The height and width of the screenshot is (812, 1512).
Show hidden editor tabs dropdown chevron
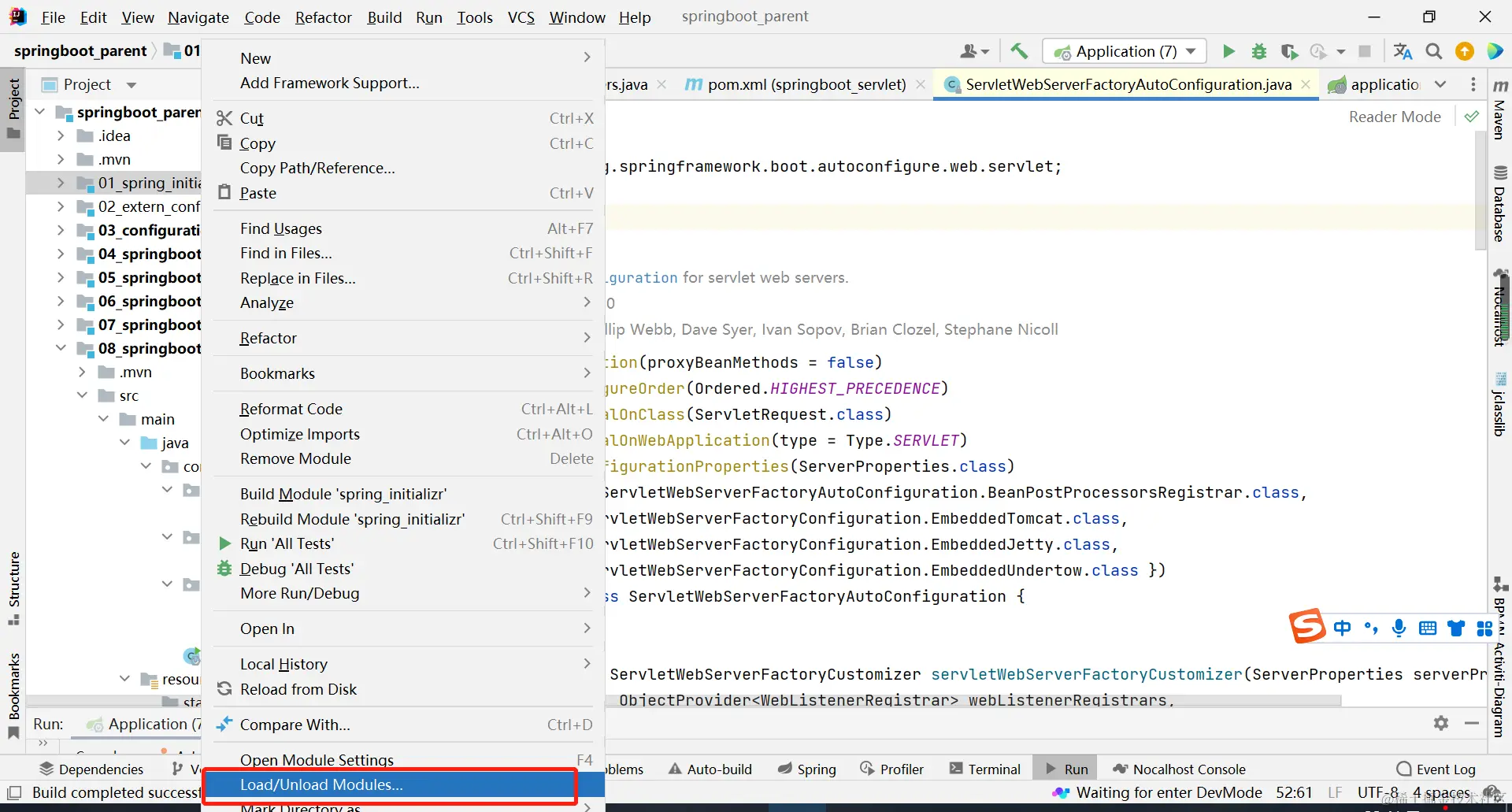coord(1440,84)
